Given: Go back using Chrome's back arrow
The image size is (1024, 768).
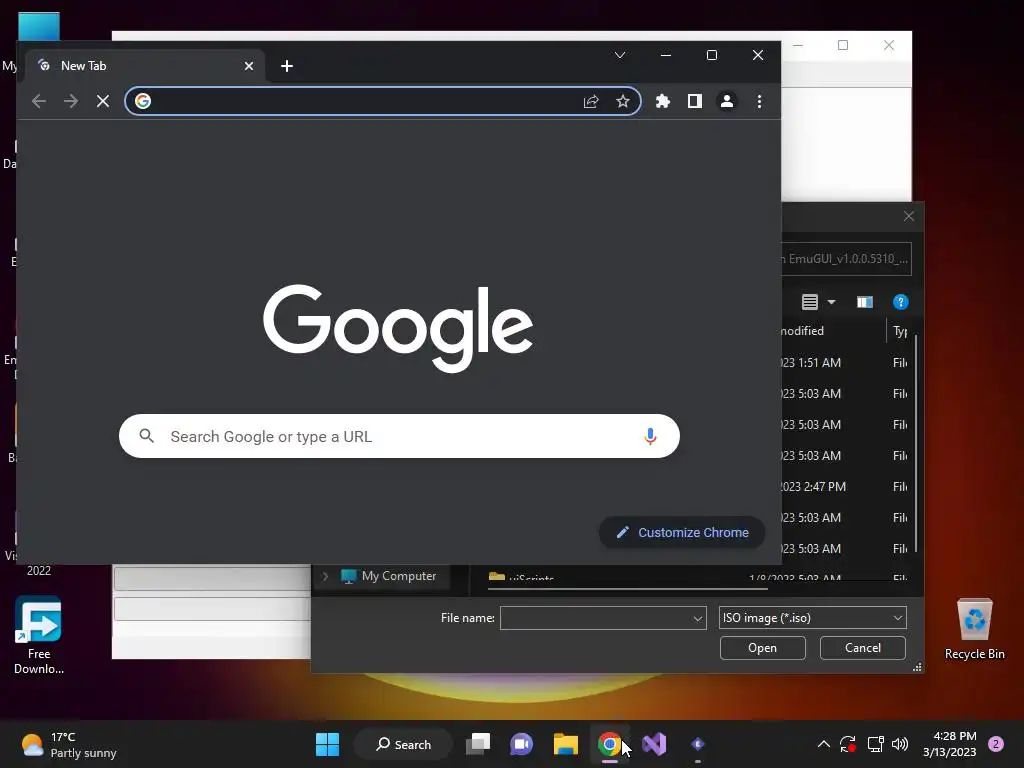Looking at the screenshot, I should pos(39,101).
